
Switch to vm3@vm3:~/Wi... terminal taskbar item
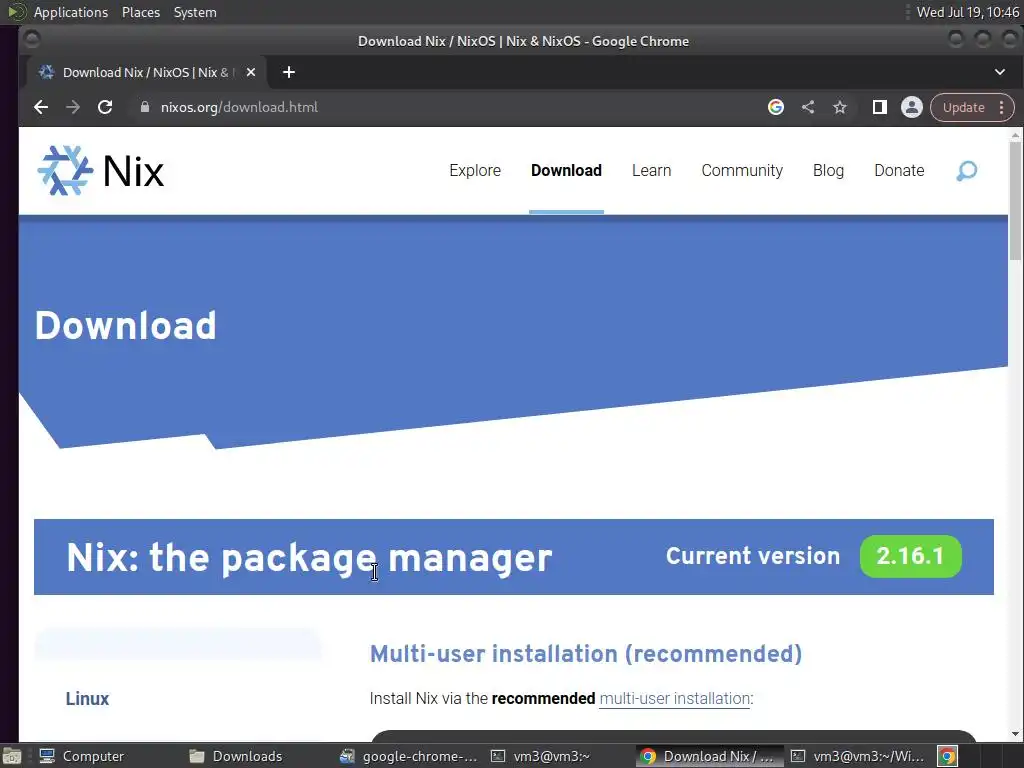pyautogui.click(x=858, y=756)
